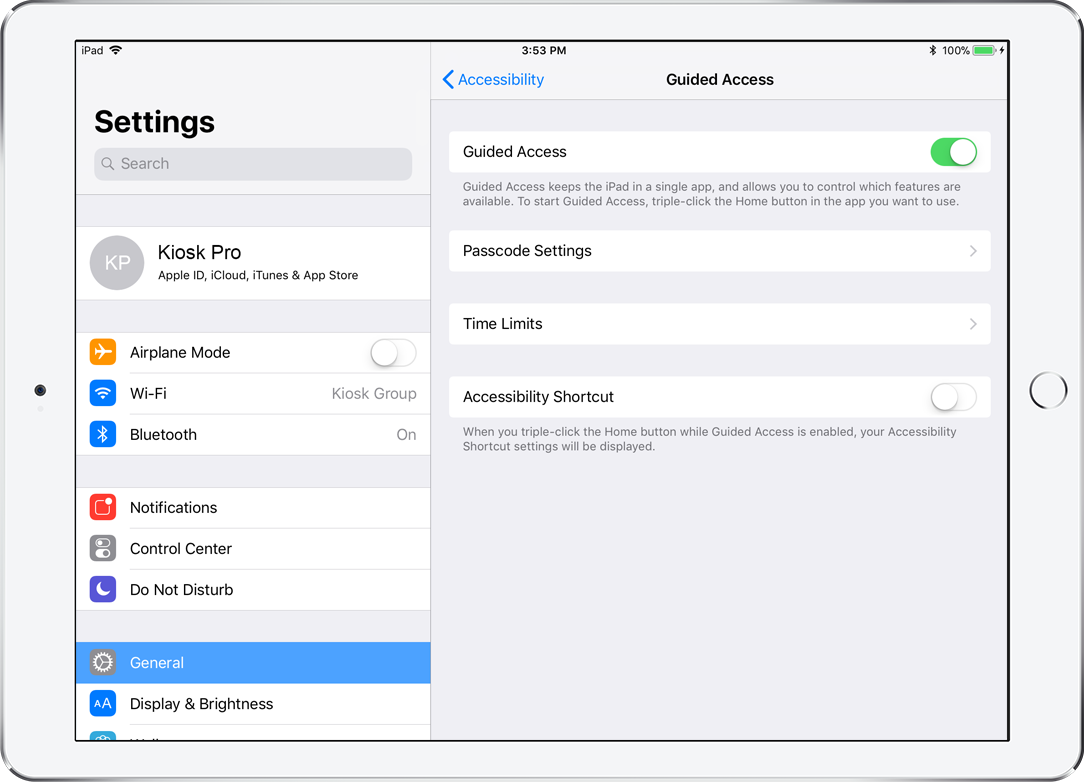
Task: Tap the KP profile avatar
Action: pyautogui.click(x=117, y=263)
